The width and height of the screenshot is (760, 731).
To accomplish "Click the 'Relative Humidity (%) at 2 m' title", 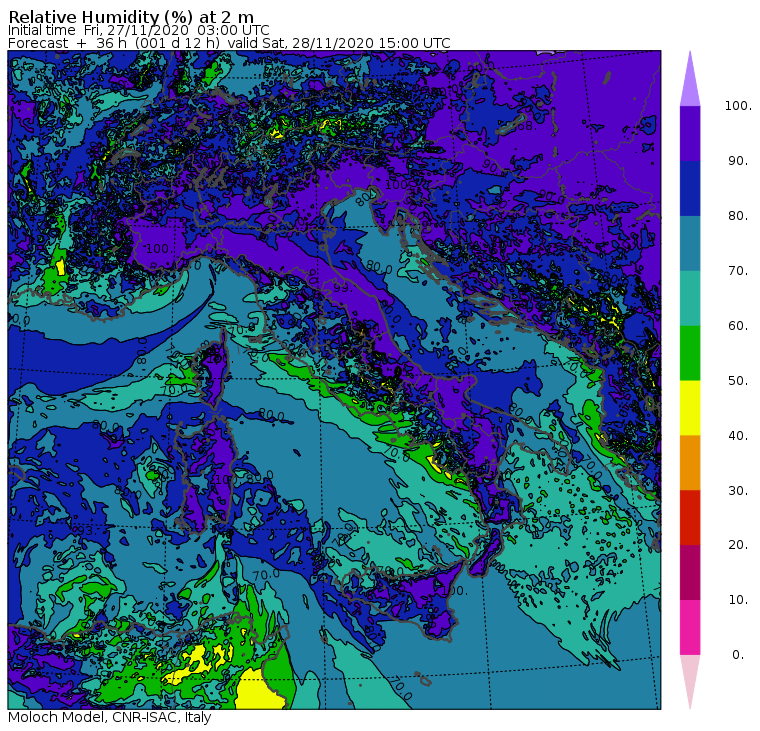I will 131,17.
